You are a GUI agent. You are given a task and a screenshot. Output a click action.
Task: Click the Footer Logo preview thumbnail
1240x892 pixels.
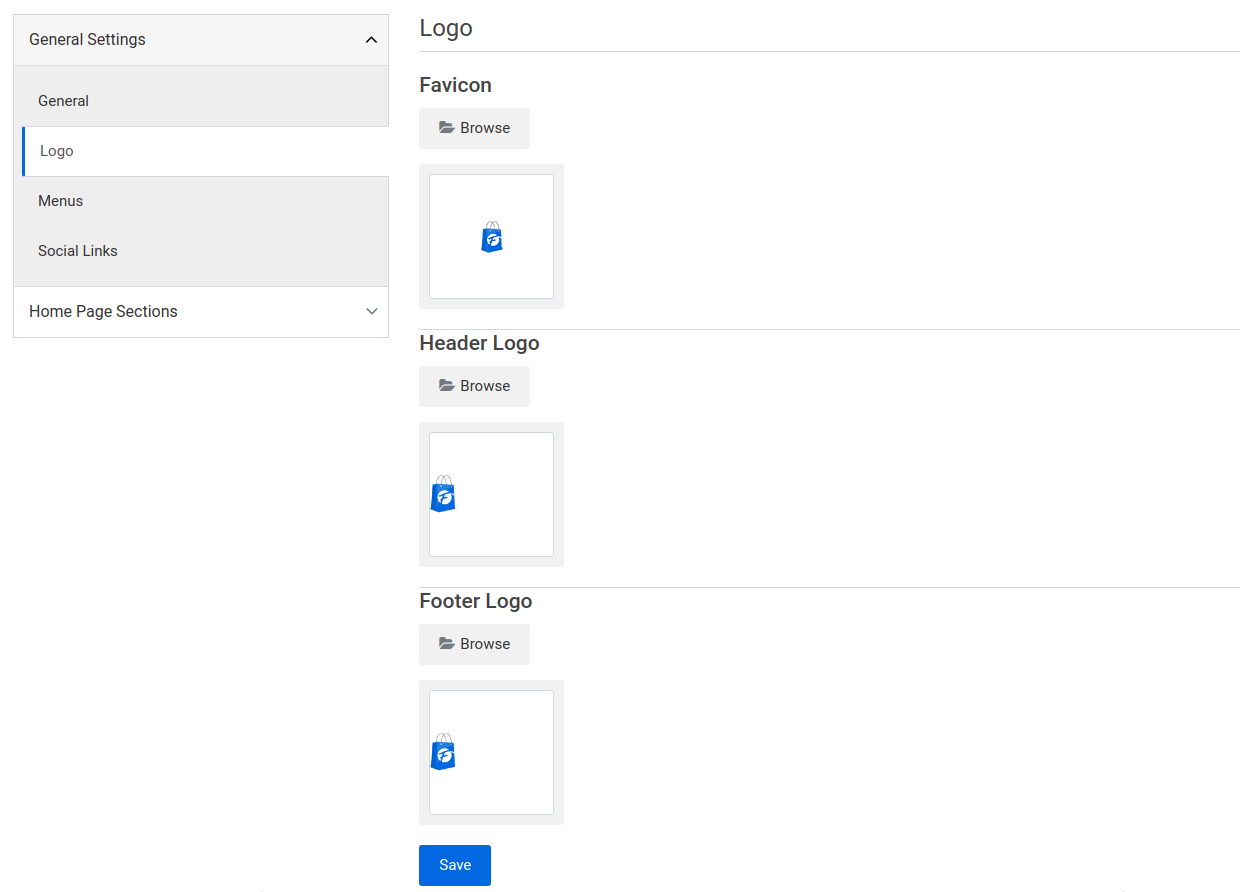tap(491, 752)
